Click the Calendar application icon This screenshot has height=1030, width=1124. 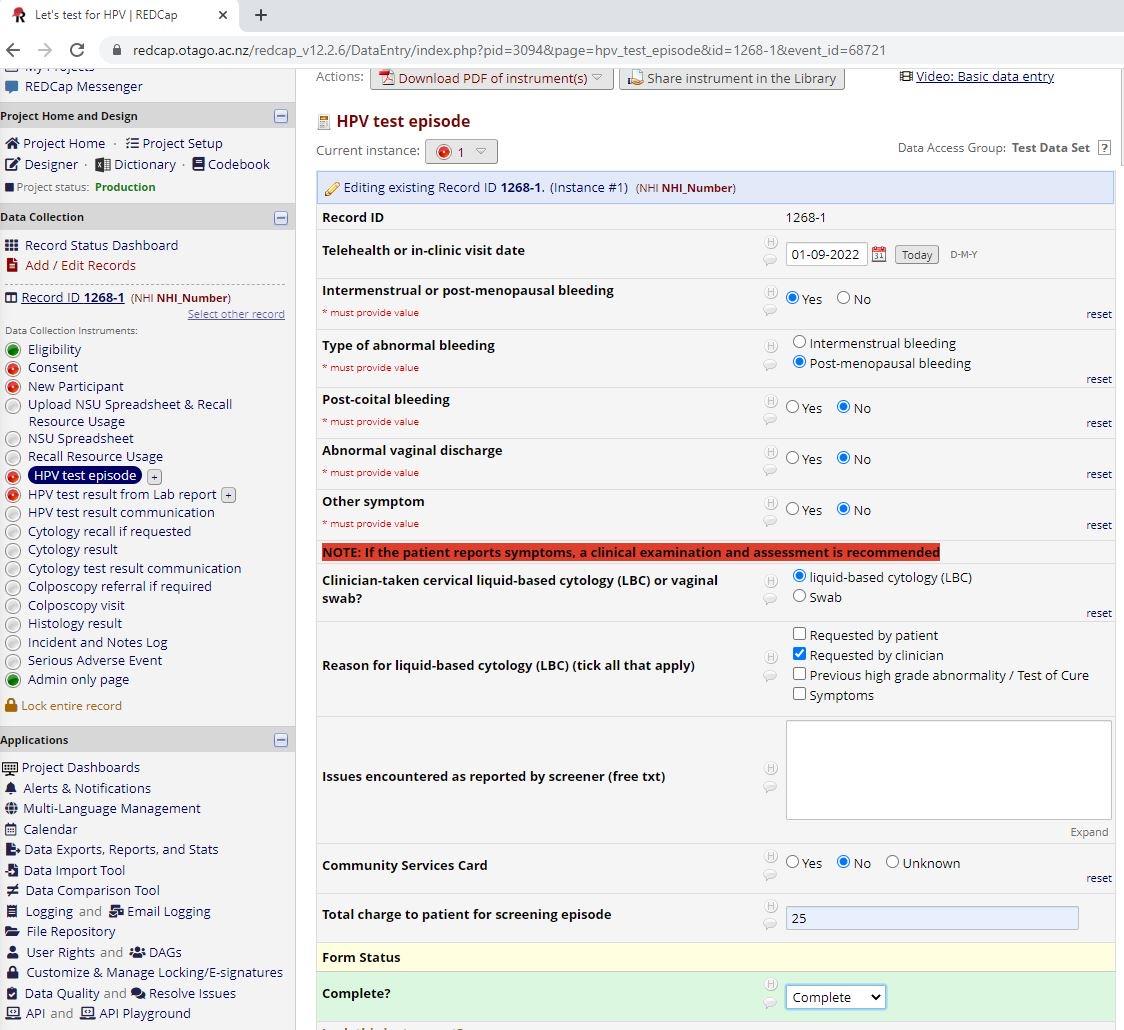[x=11, y=829]
